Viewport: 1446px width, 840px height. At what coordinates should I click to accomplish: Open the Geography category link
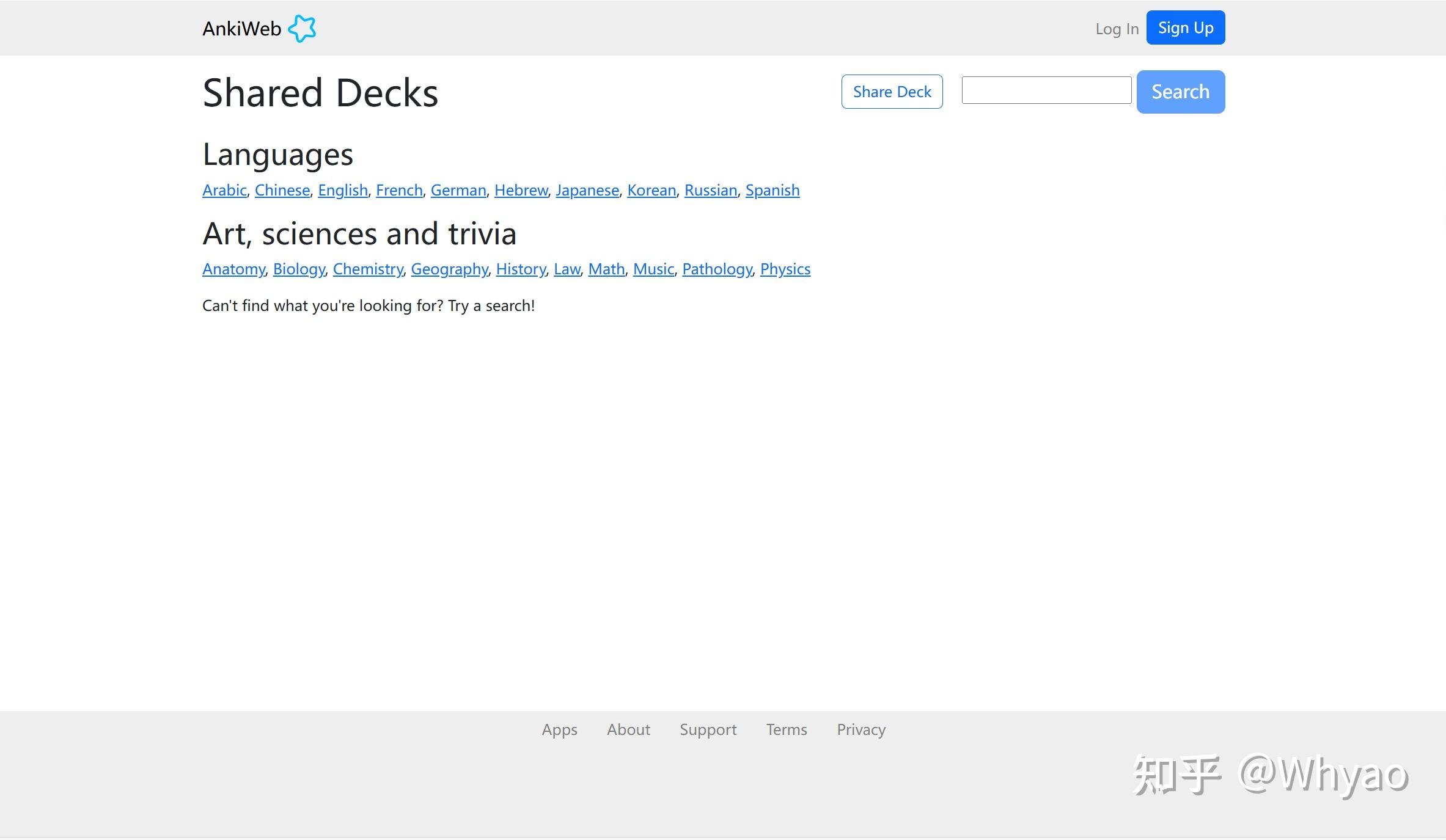pos(449,269)
